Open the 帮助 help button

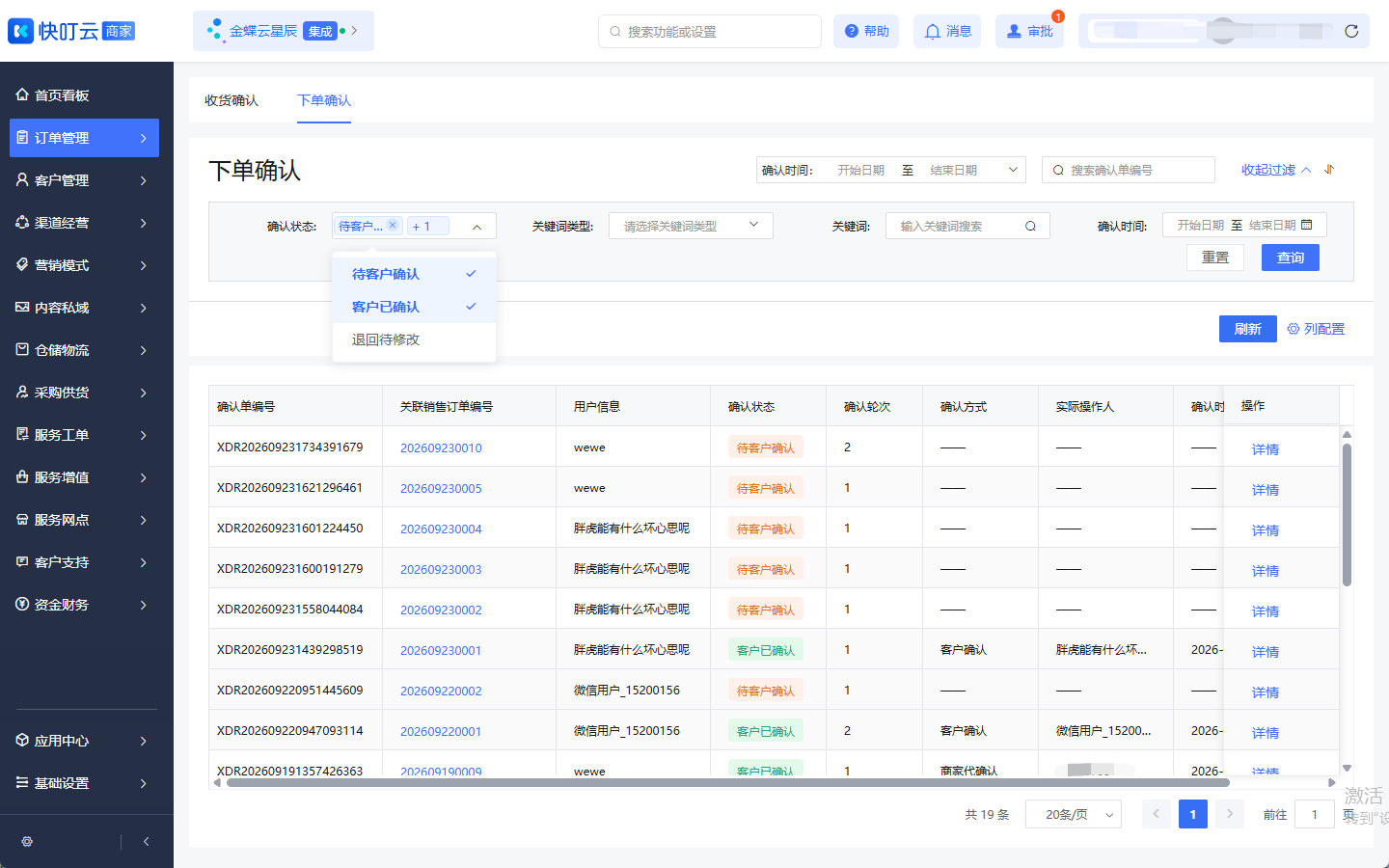[x=866, y=31]
